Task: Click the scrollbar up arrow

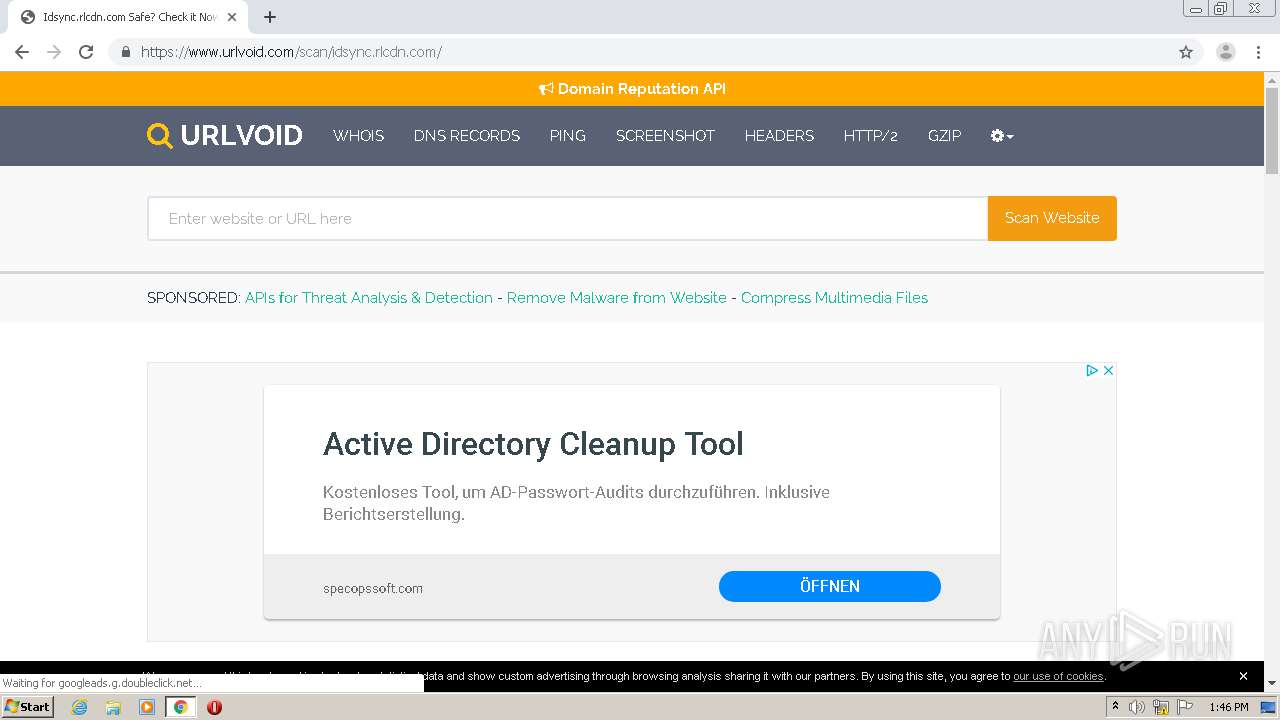Action: pos(1272,79)
